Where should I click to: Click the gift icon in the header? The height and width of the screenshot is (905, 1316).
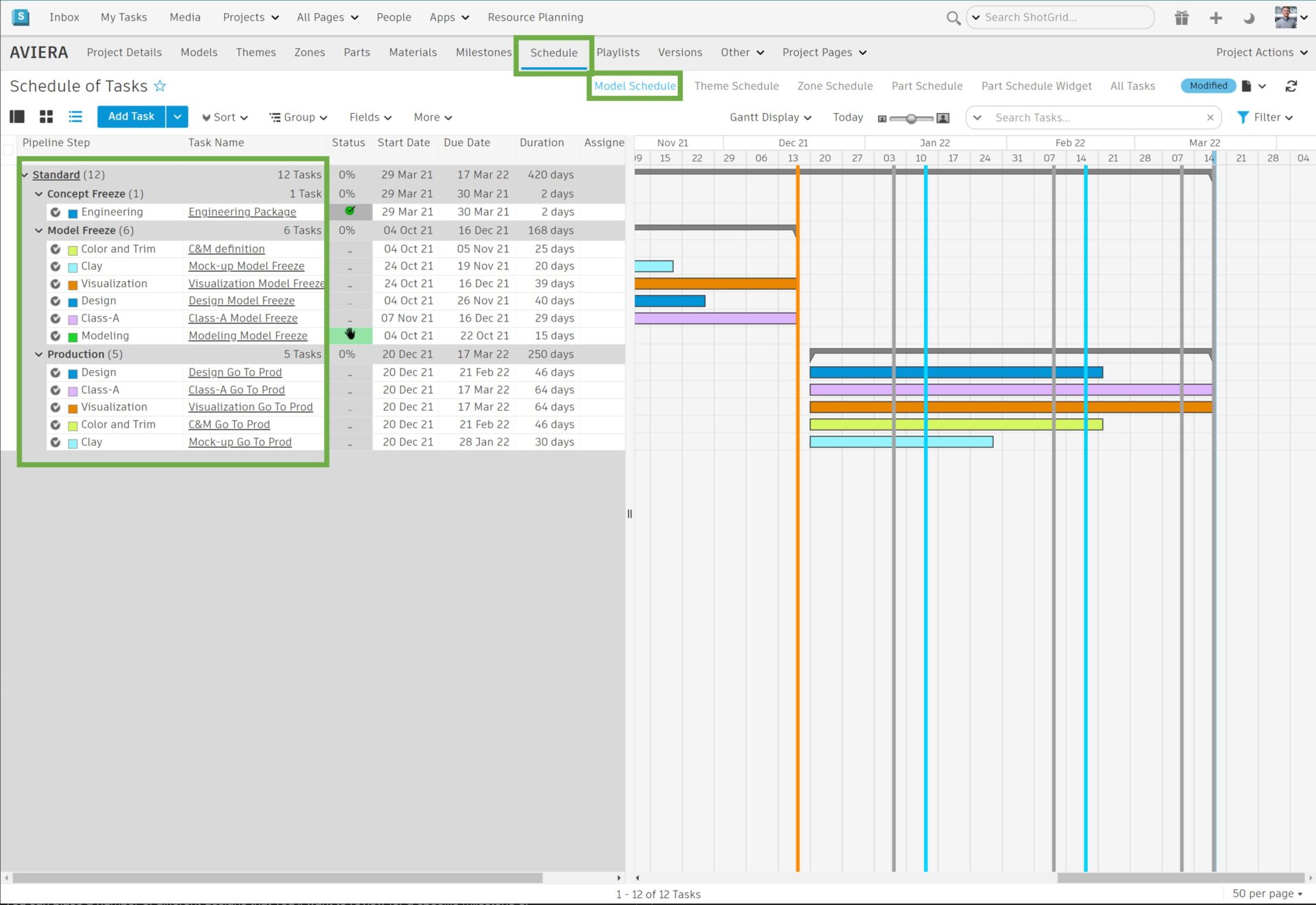[1181, 18]
